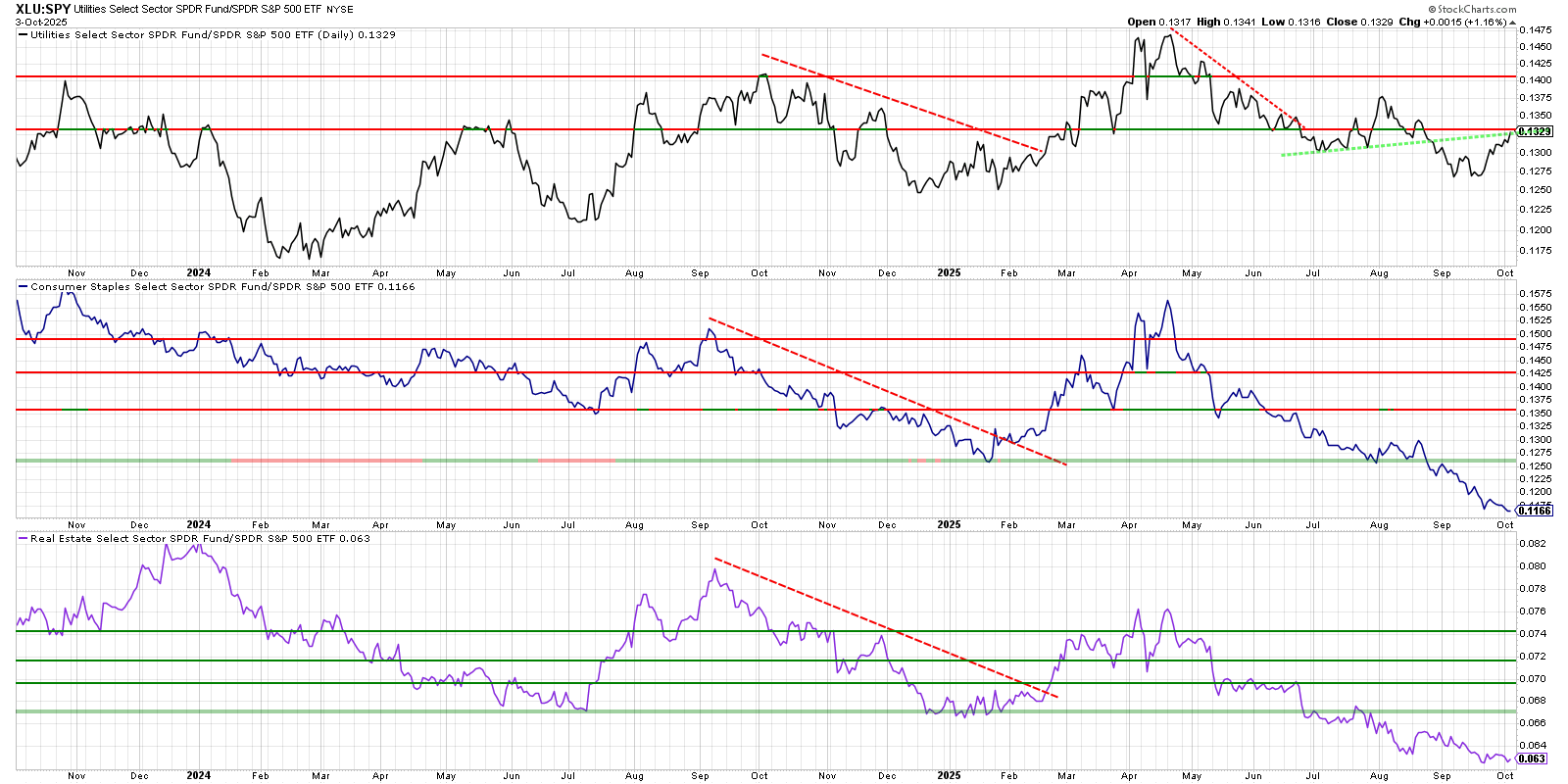
Task: Select the 0.082 axis label in real estate panel
Action: tap(1533, 543)
